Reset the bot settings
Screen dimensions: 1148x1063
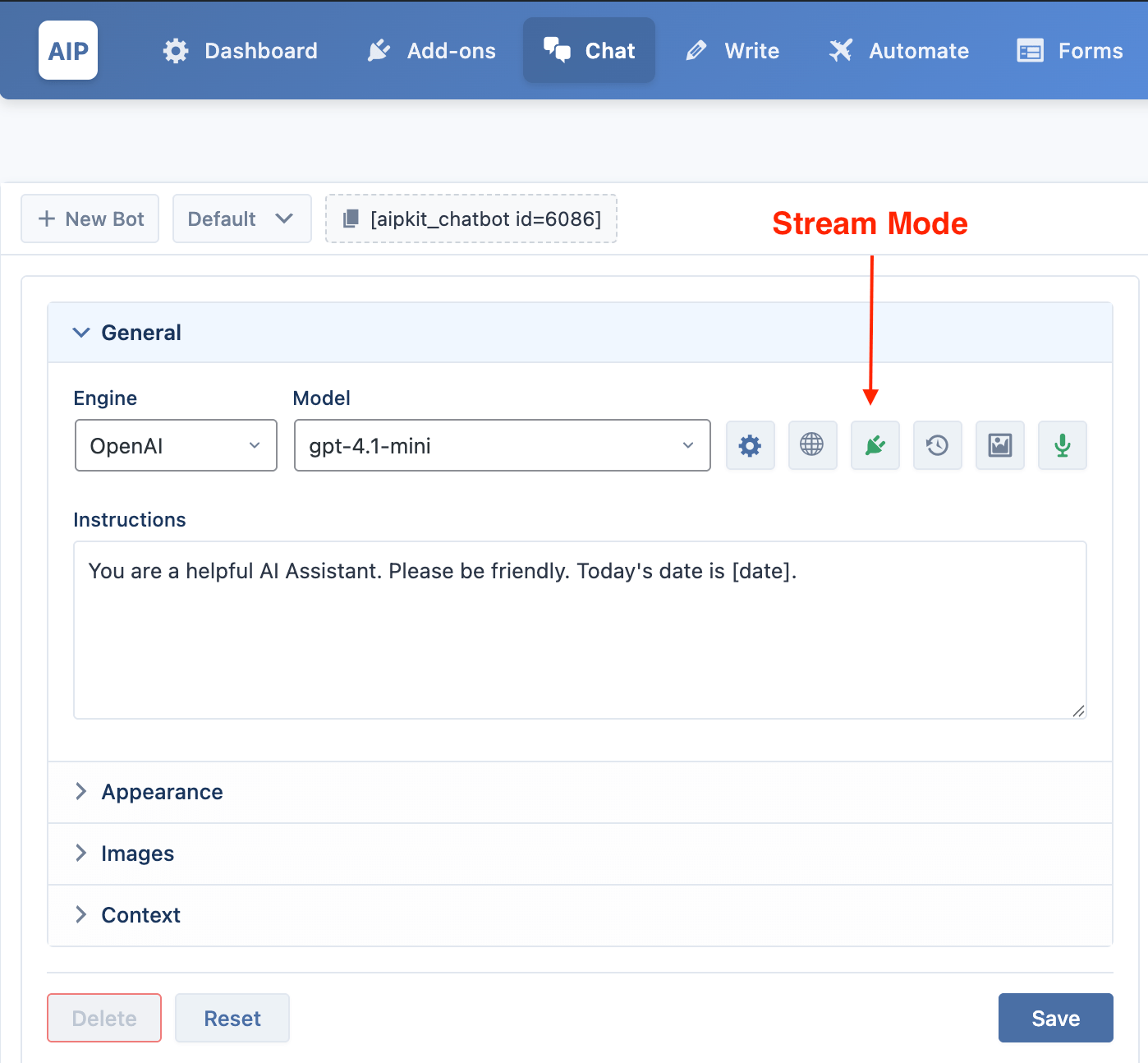pyautogui.click(x=232, y=1018)
